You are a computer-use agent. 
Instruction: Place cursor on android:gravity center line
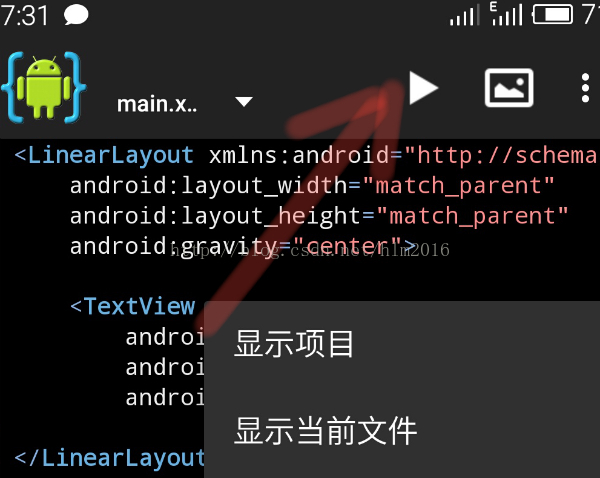pyautogui.click(x=243, y=246)
